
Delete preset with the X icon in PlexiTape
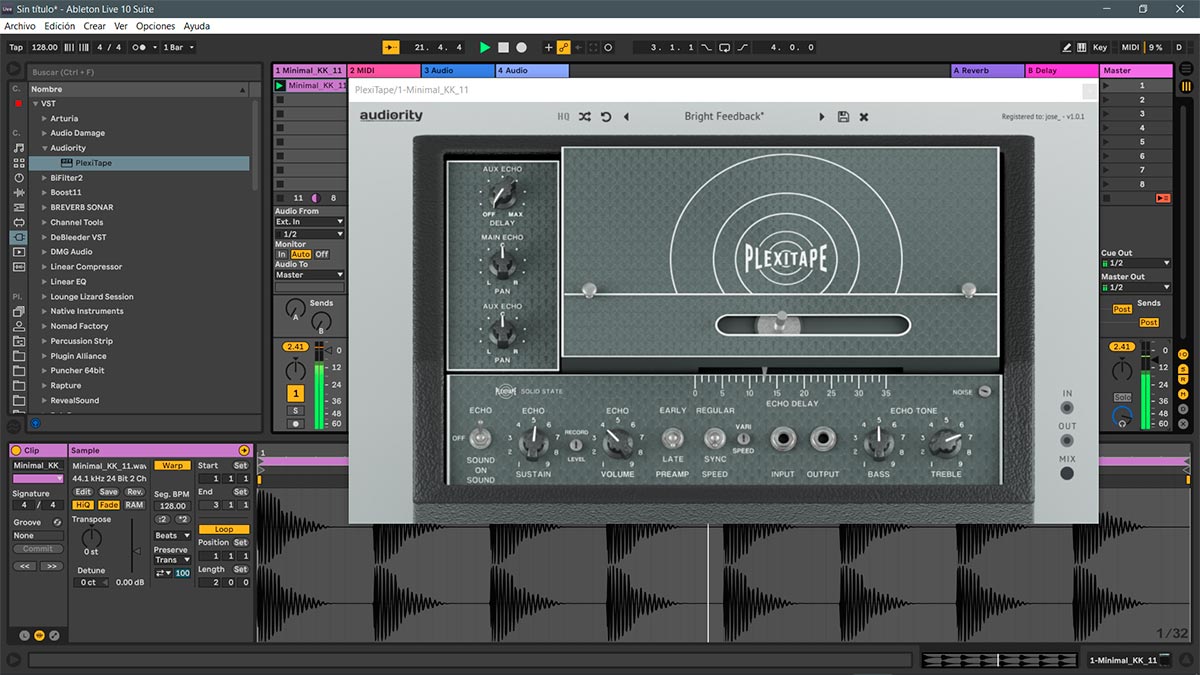point(864,117)
